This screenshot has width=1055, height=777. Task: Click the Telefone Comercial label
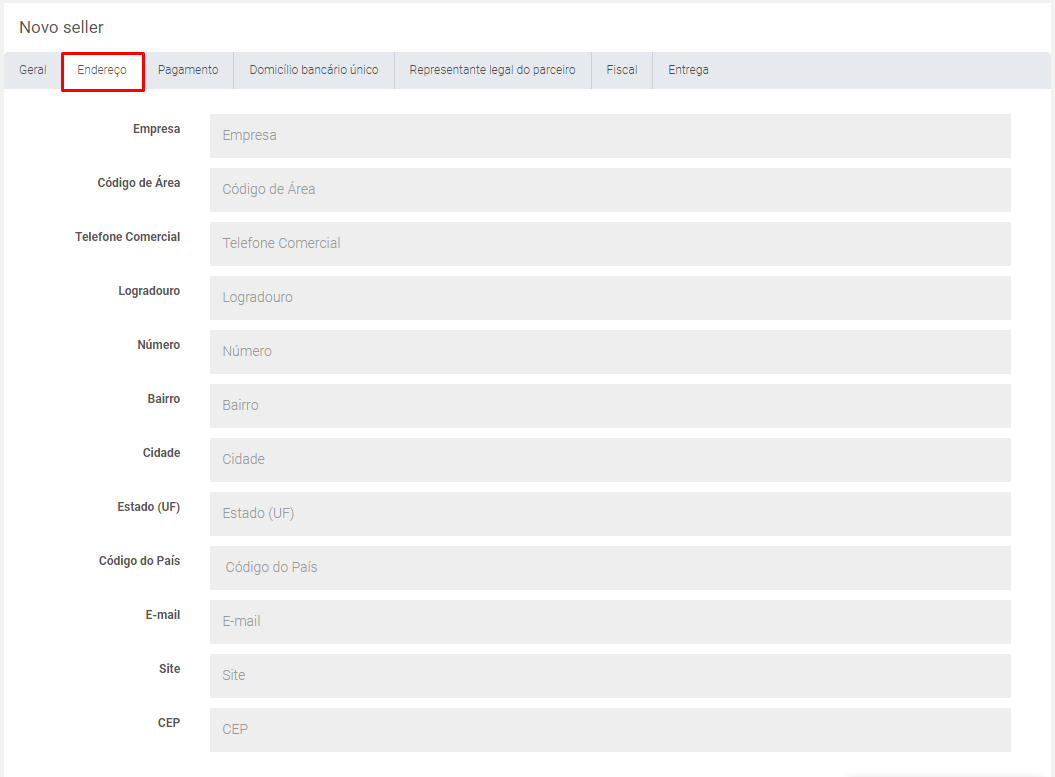point(127,237)
